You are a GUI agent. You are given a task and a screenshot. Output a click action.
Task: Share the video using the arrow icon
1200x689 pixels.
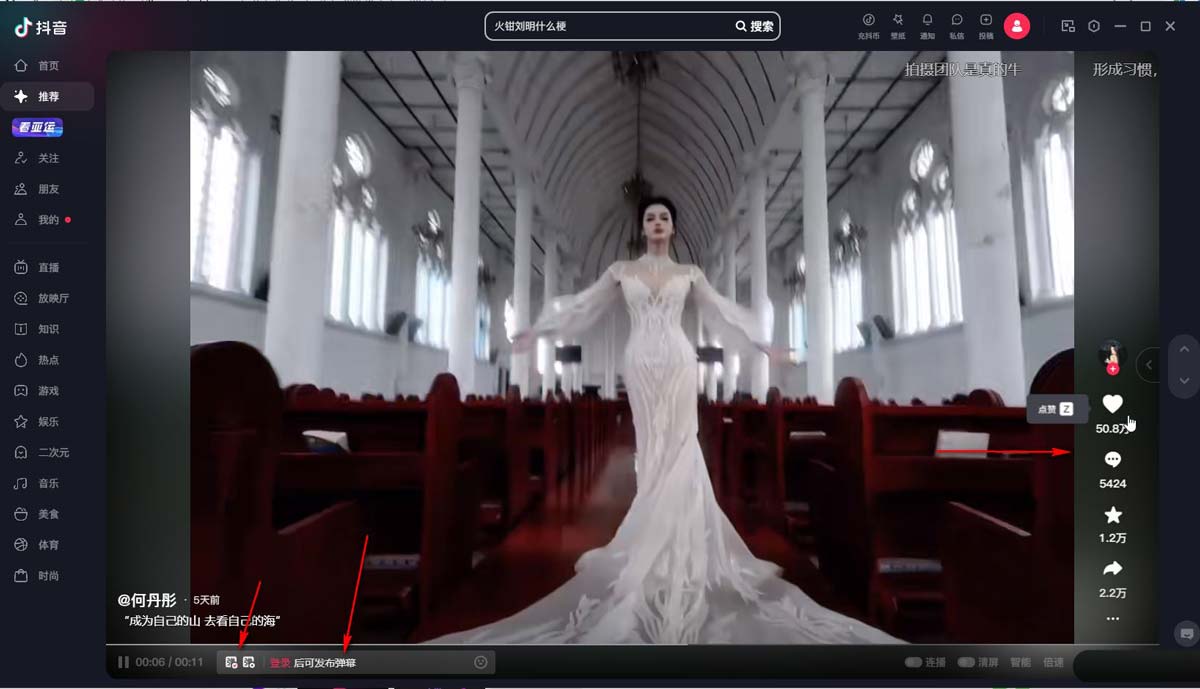(1112, 569)
